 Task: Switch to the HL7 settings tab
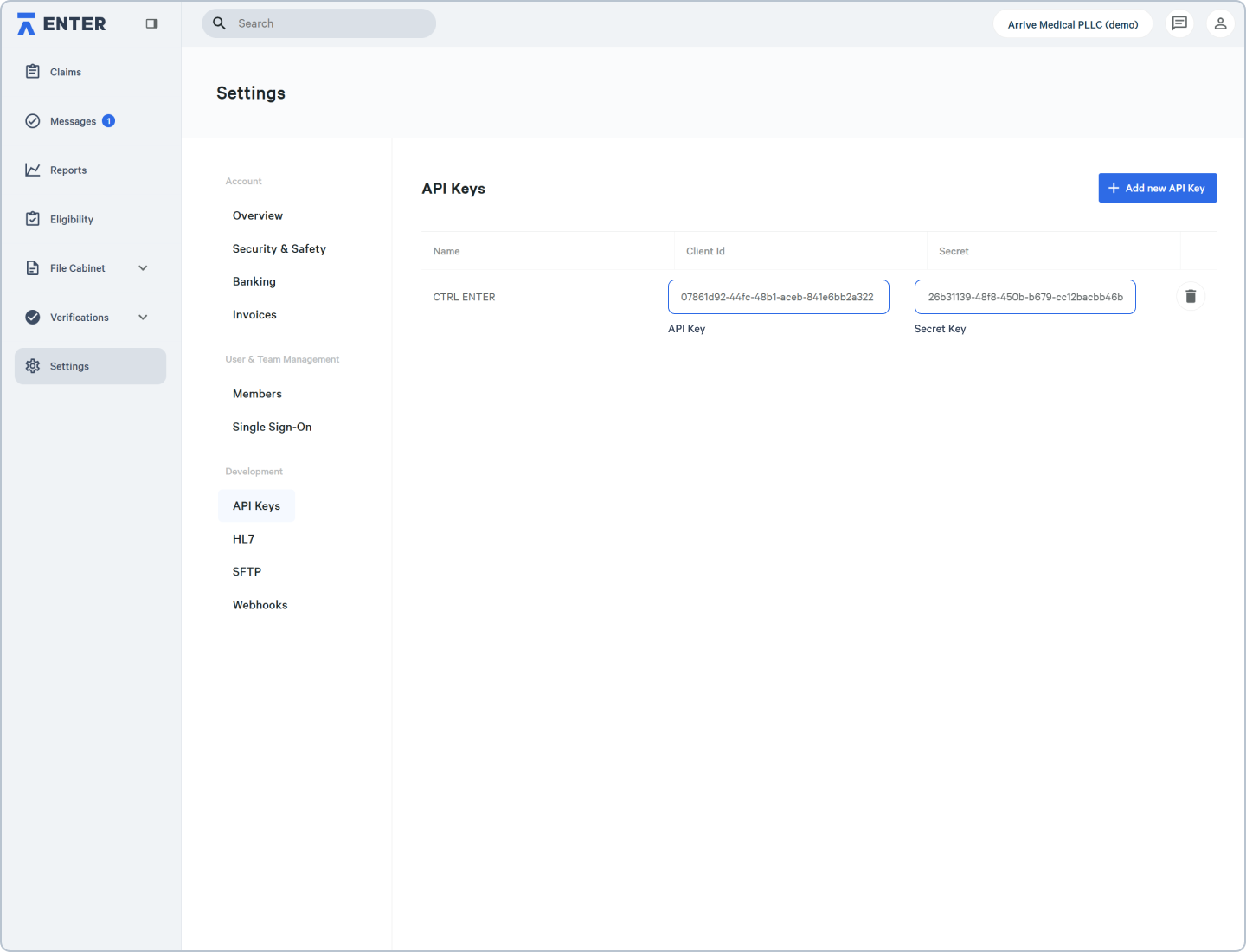(243, 538)
